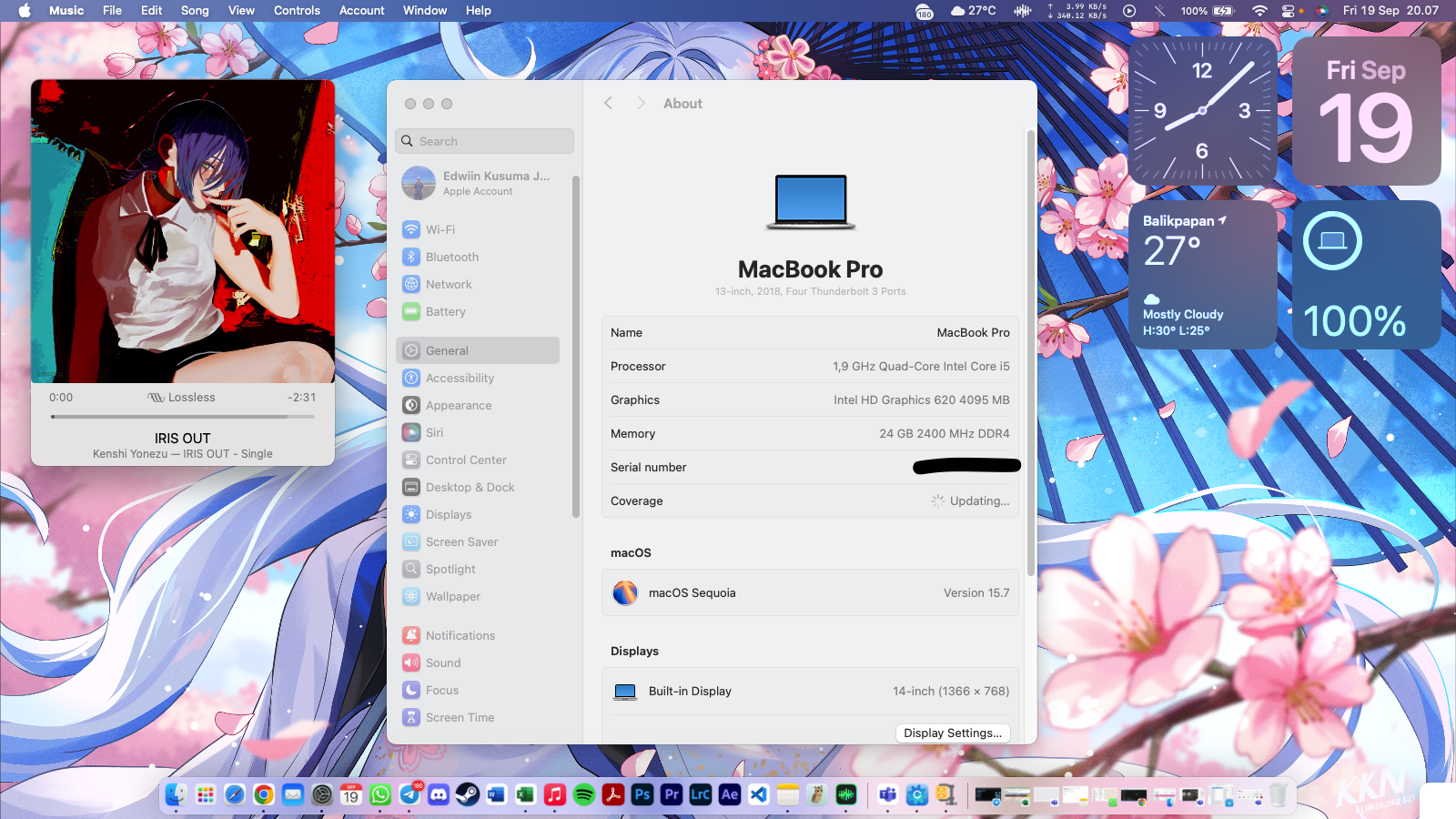Open the Window menu
Screen dimensions: 1456x819
point(425,11)
